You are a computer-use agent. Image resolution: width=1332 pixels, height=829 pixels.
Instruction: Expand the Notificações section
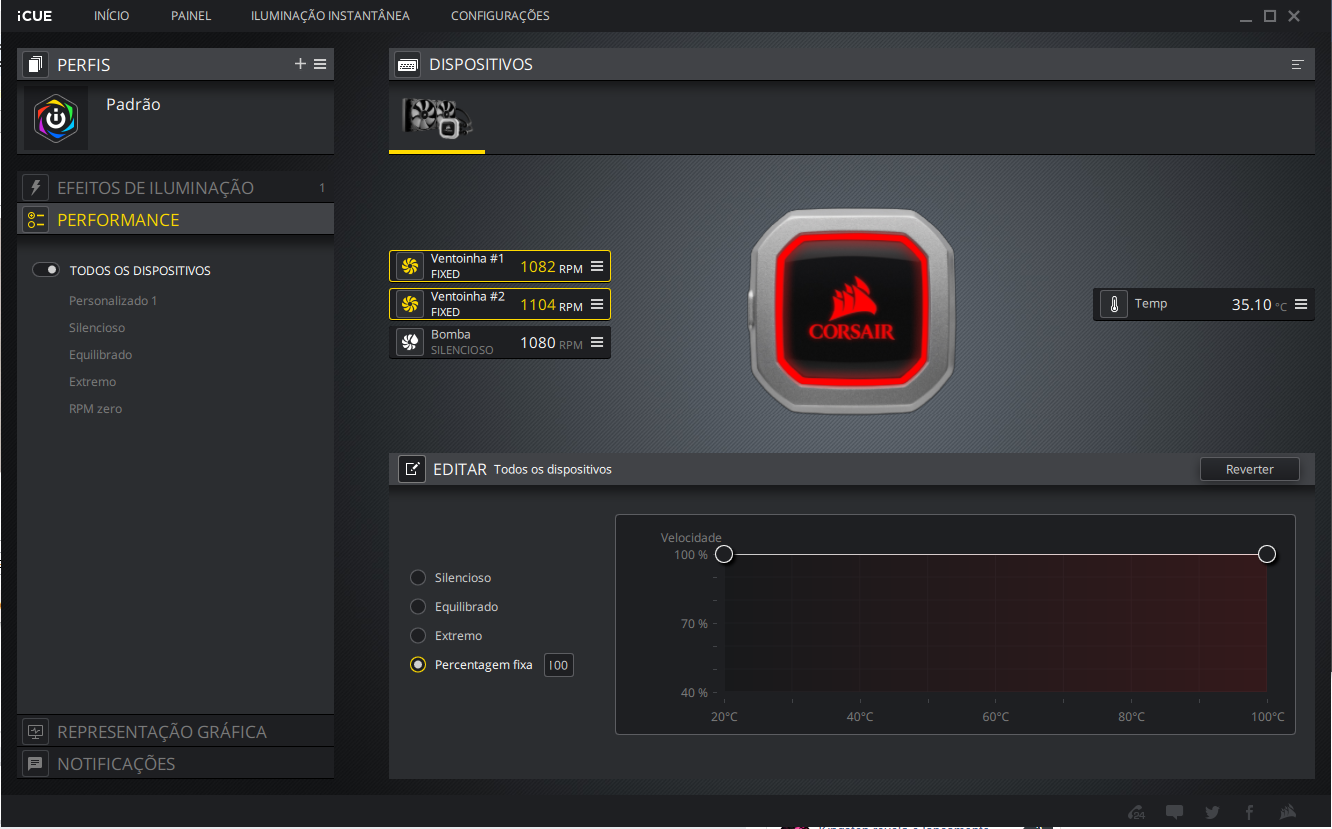[x=176, y=763]
